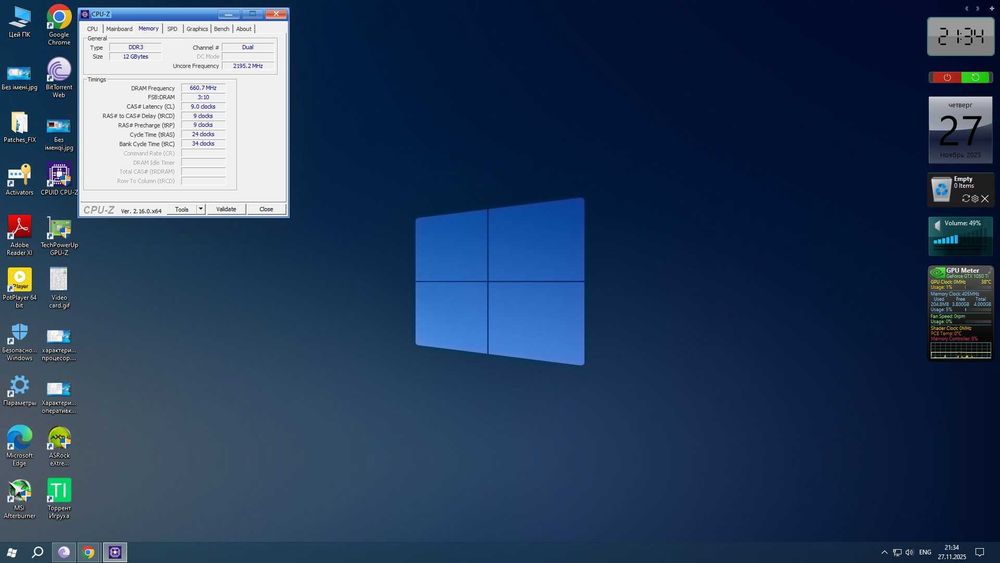
Task: Switch to Chrome in the taskbar
Action: coord(89,552)
